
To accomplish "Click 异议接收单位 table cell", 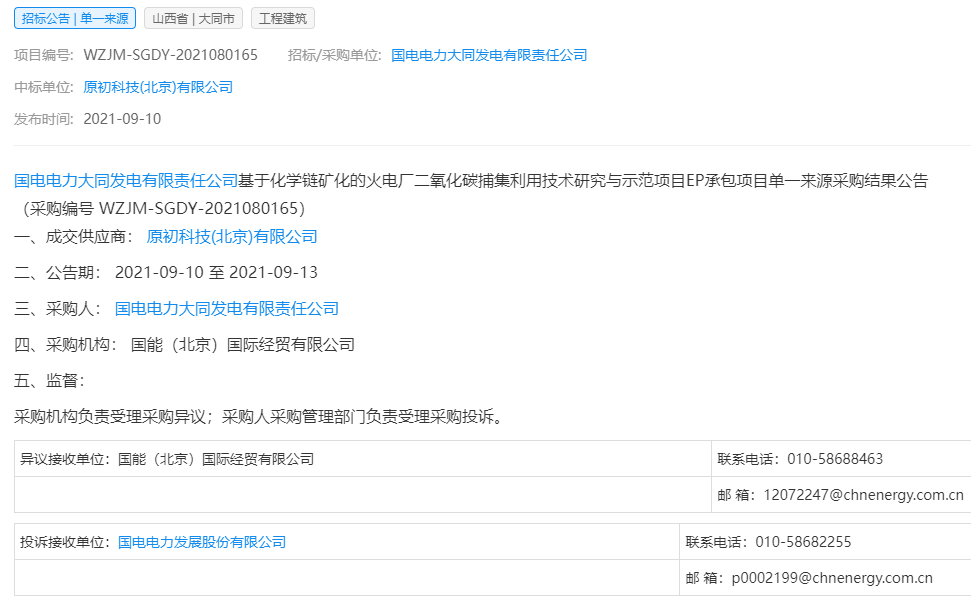I will pos(363,459).
